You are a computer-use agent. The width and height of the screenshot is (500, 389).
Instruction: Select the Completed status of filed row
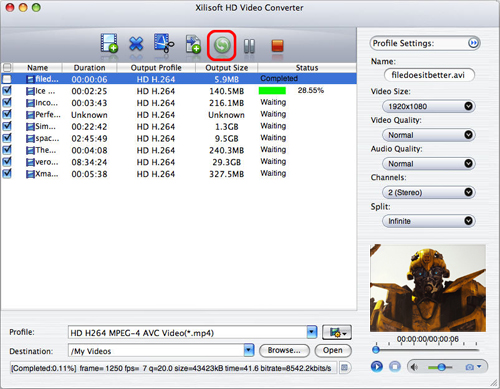pyautogui.click(x=279, y=79)
